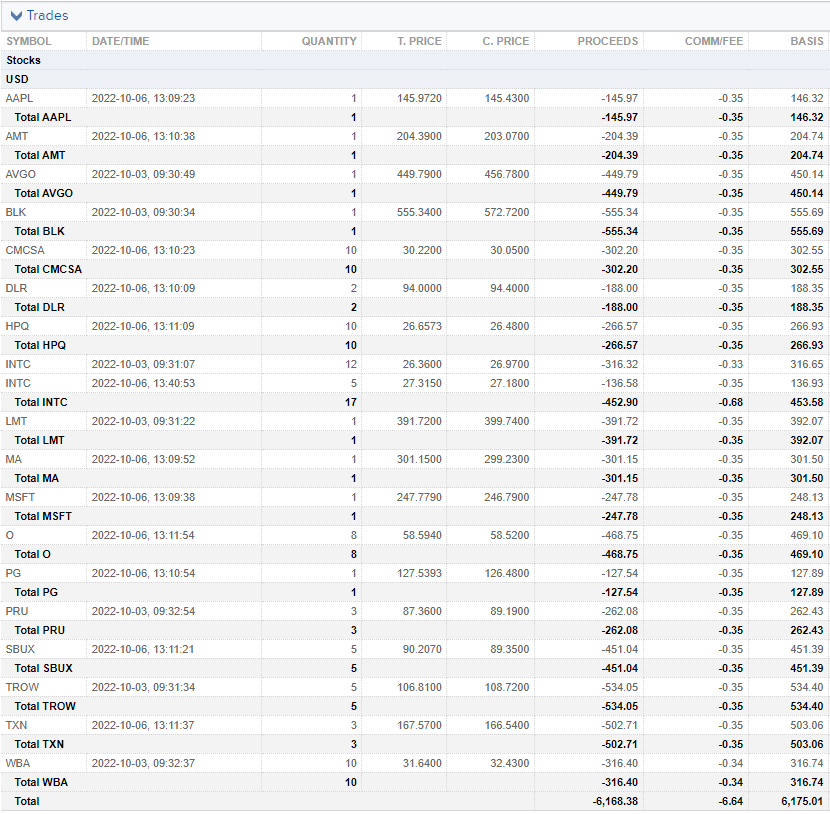
Task: Click MSFT trade price 247.7790
Action: click(x=419, y=499)
